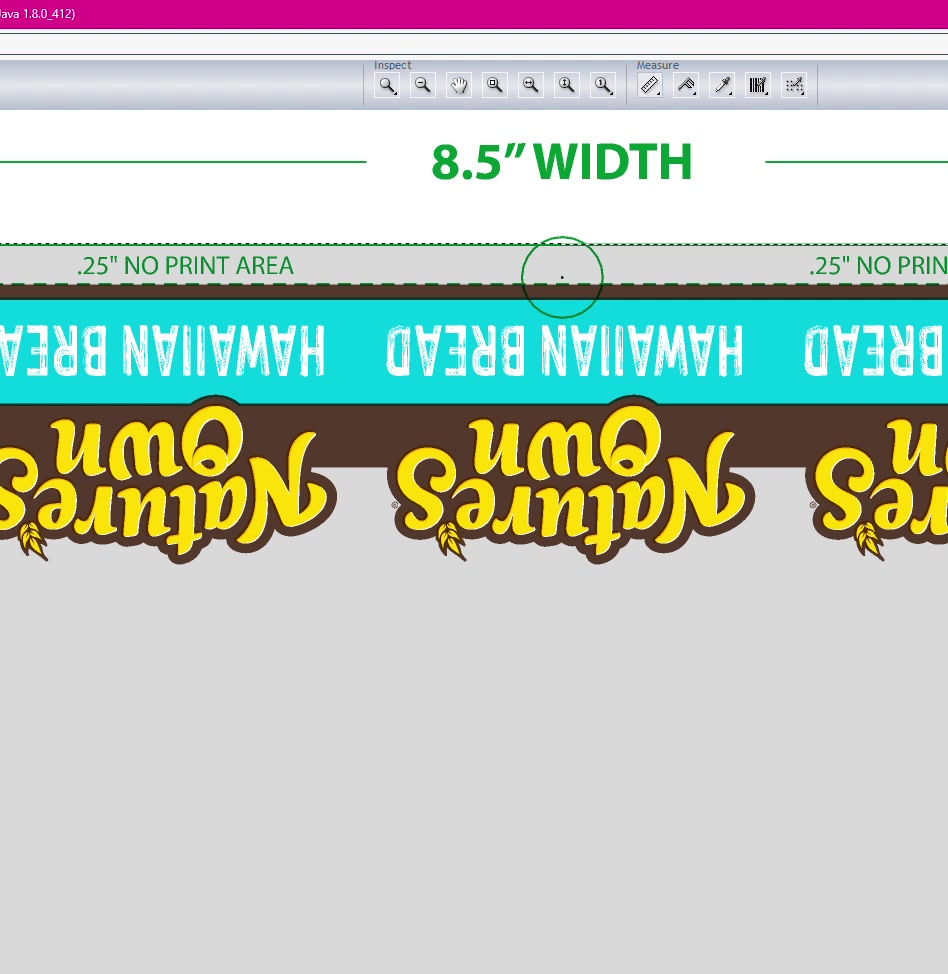Click the Zoom 1:1 actual size icon
Screen dimensions: 948x974
pos(602,85)
